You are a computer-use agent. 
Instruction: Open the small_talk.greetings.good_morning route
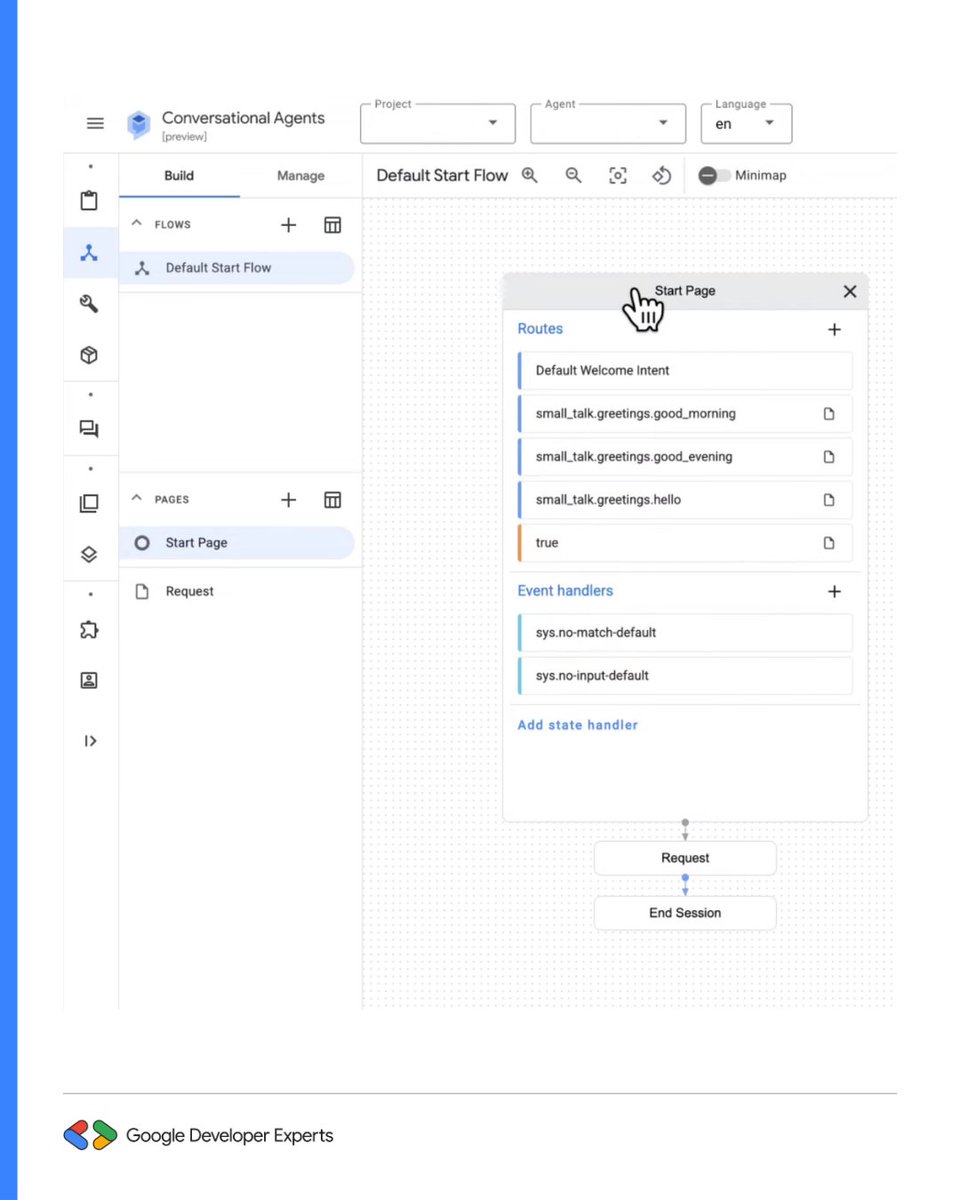[685, 413]
